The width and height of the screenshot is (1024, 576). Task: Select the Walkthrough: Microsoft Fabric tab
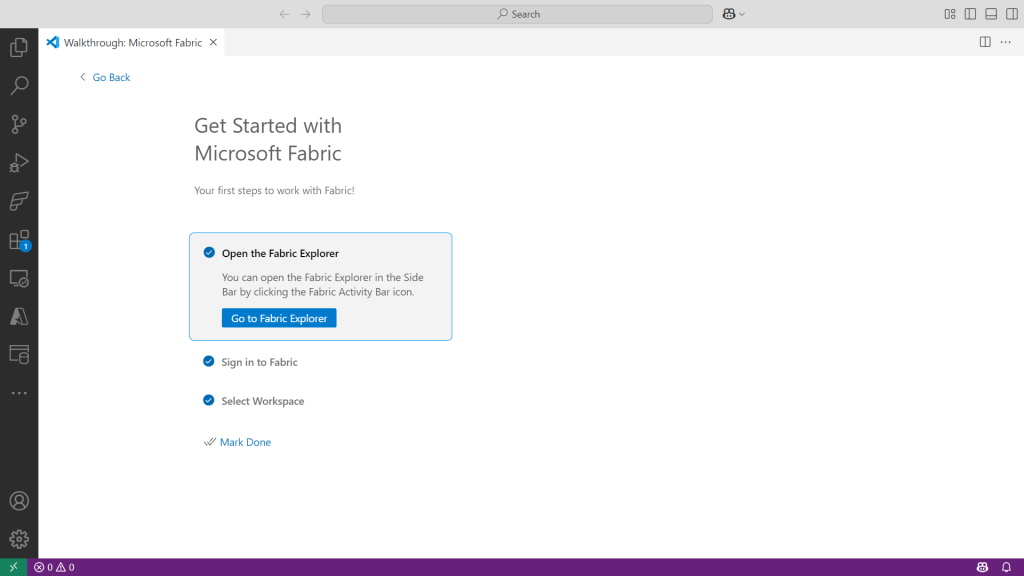[133, 42]
